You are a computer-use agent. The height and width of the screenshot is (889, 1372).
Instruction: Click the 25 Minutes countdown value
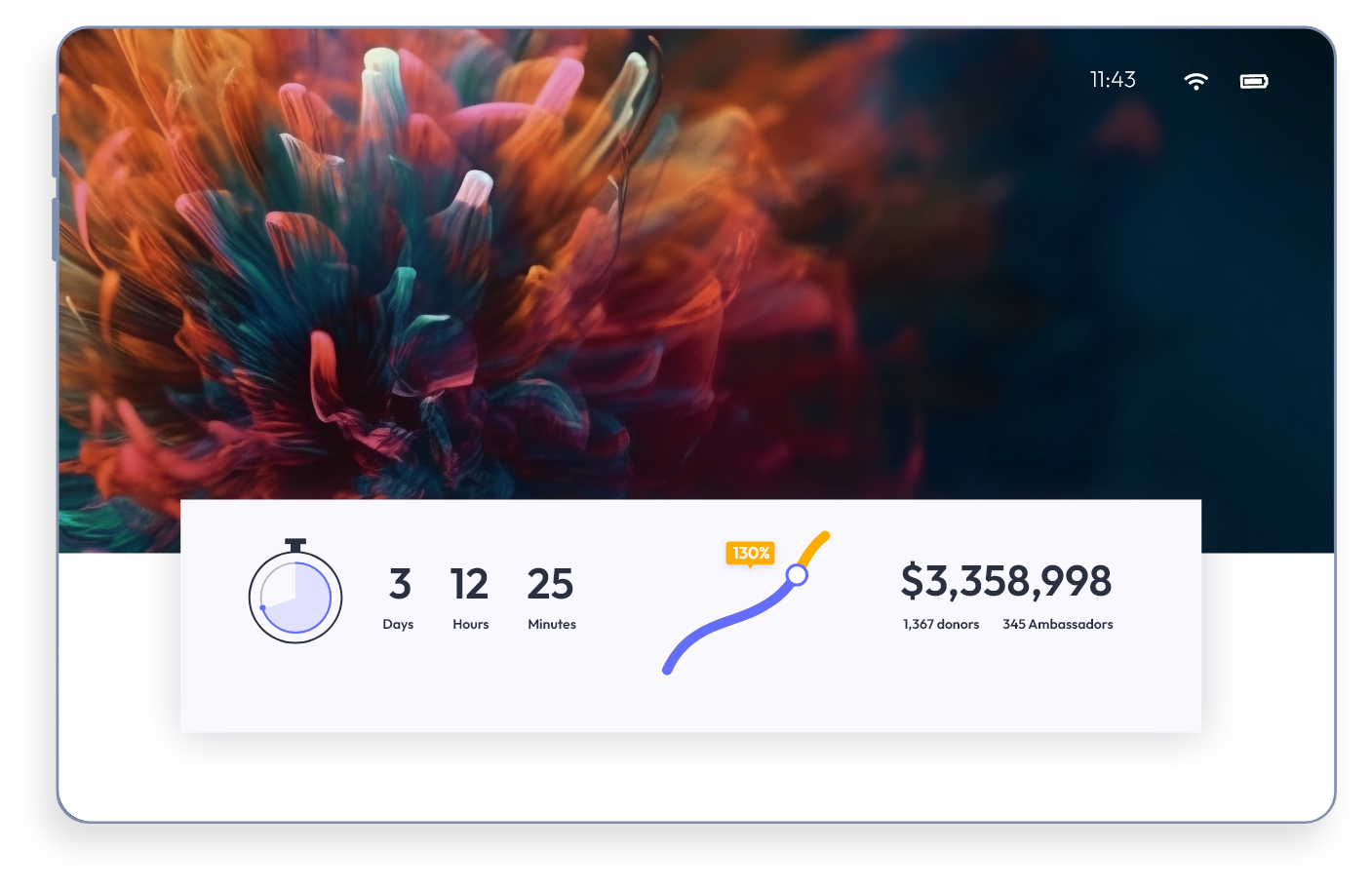550,584
